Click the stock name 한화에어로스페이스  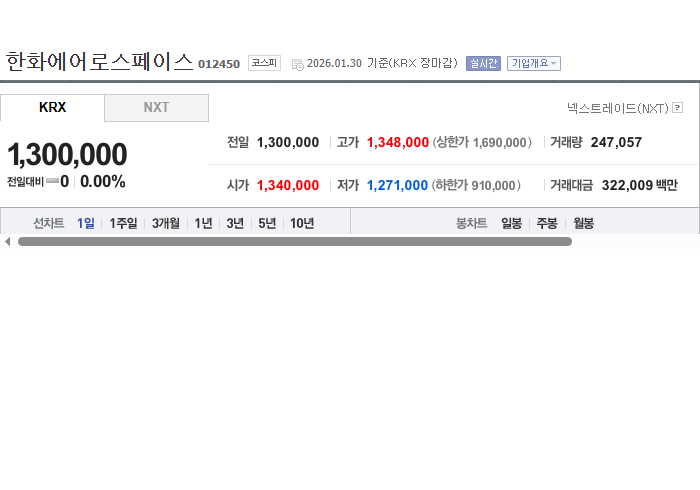[99, 62]
